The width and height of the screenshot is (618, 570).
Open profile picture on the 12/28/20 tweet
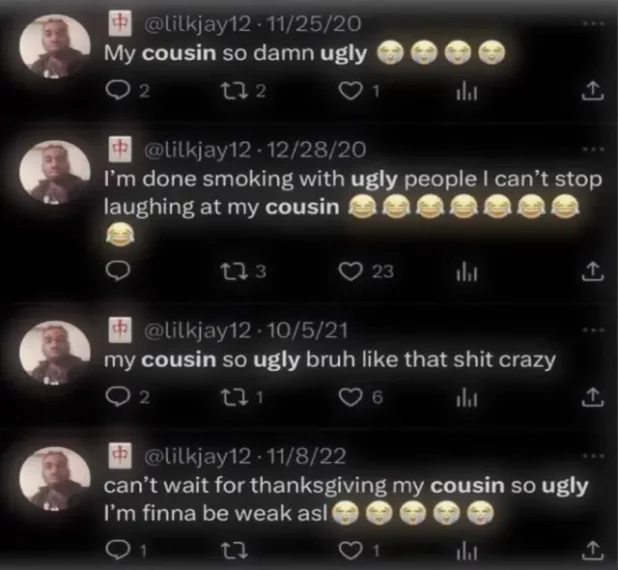click(55, 172)
